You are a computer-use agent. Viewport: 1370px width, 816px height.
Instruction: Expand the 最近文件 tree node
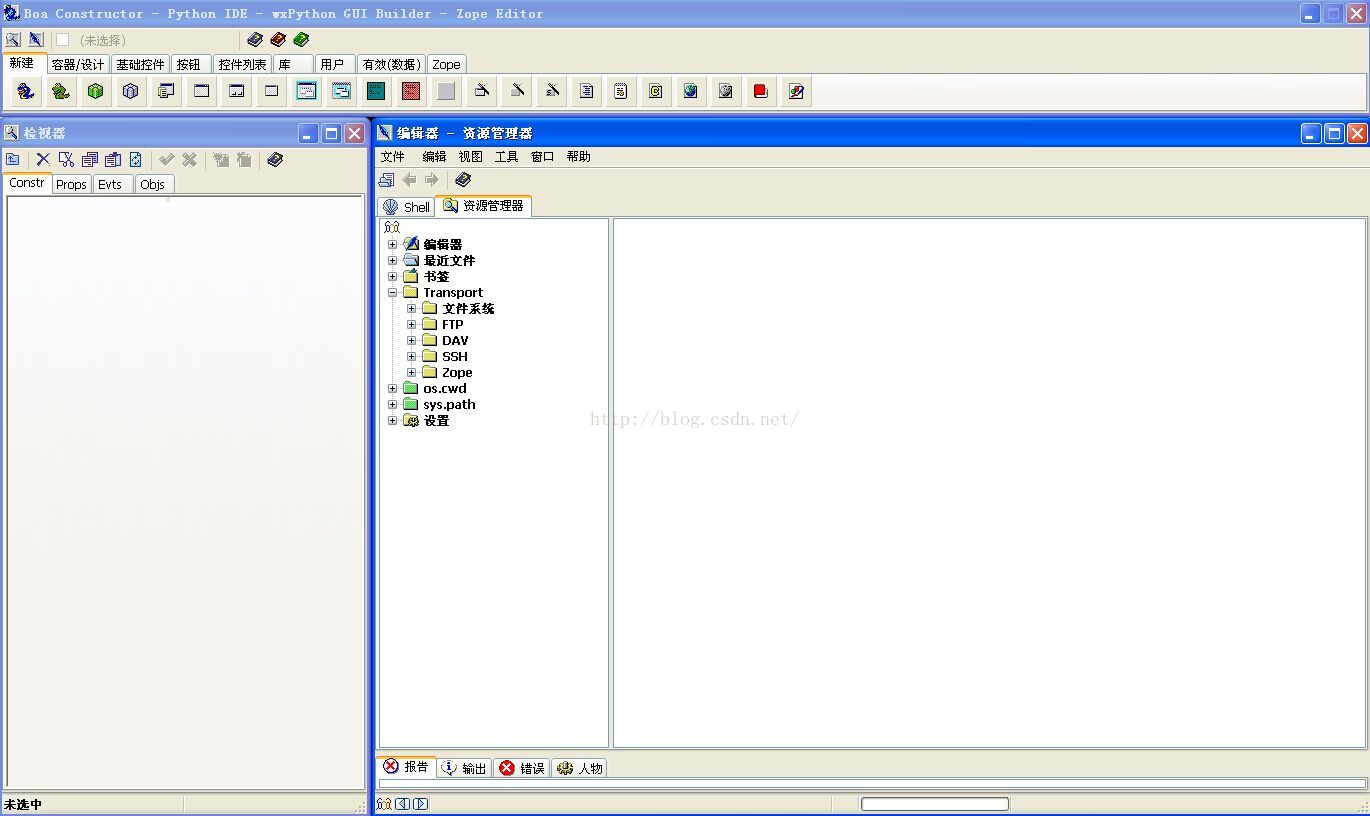[x=392, y=260]
